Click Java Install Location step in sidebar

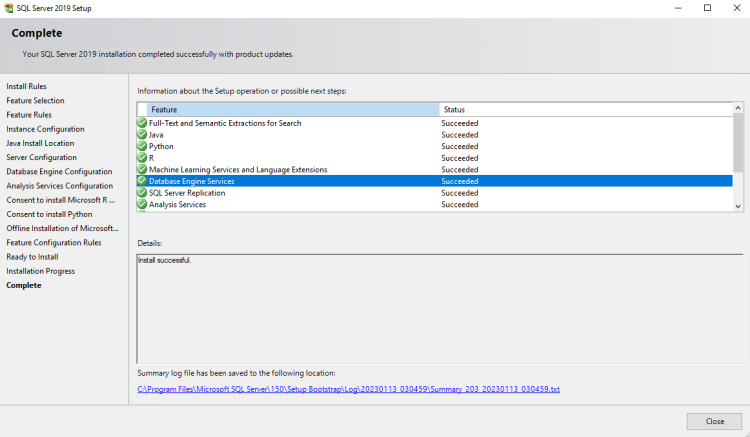point(40,143)
